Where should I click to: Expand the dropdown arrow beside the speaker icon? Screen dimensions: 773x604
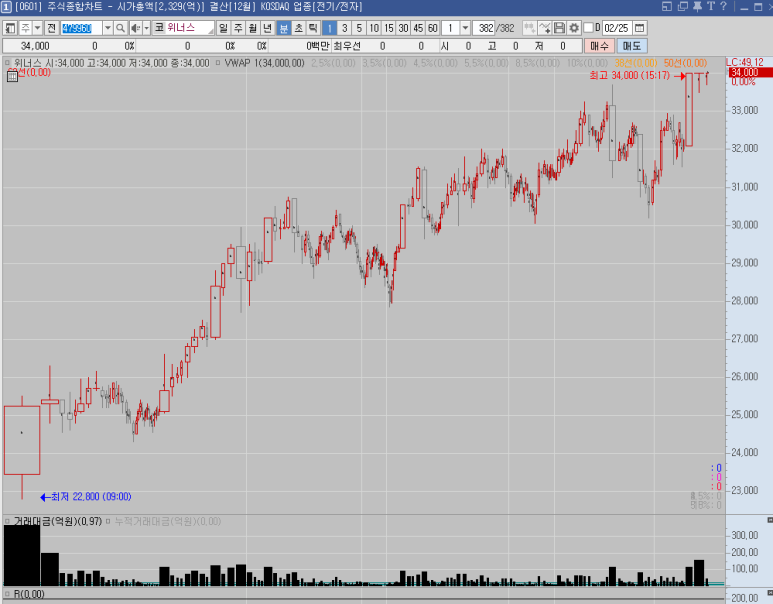[146, 28]
